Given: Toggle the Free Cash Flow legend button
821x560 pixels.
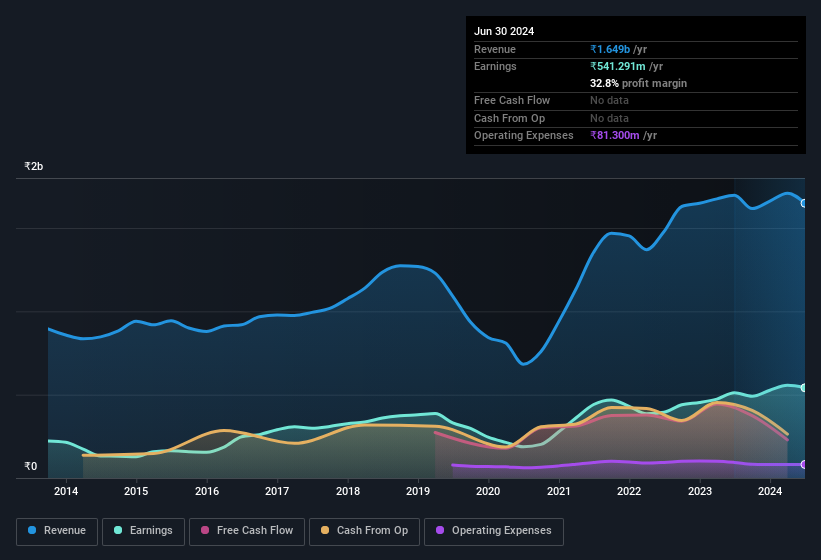Looking at the screenshot, I should [247, 532].
